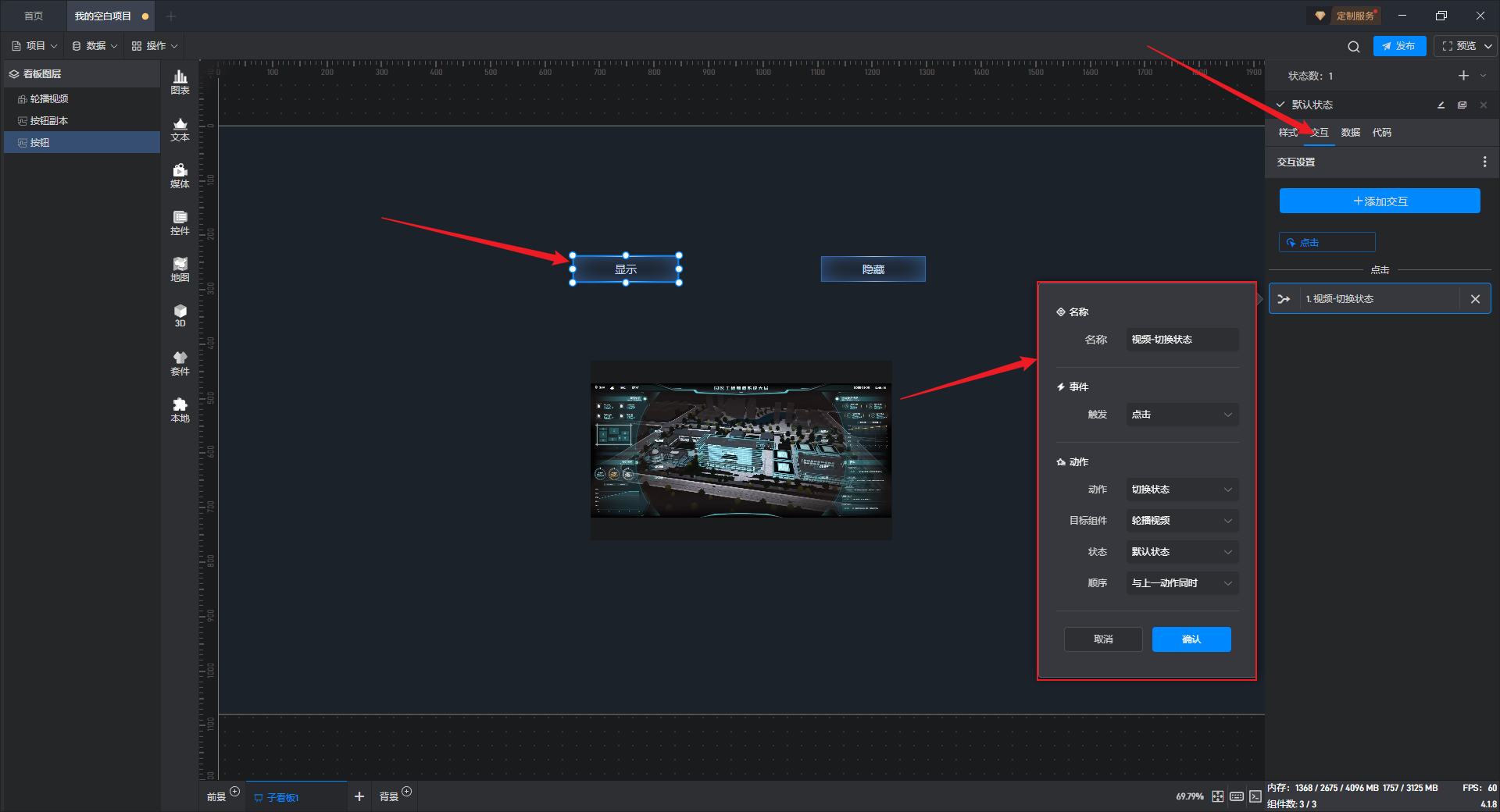Image resolution: width=1500 pixels, height=812 pixels.
Task: Open the 状态 dropdown showing 默认状态
Action: (1182, 552)
